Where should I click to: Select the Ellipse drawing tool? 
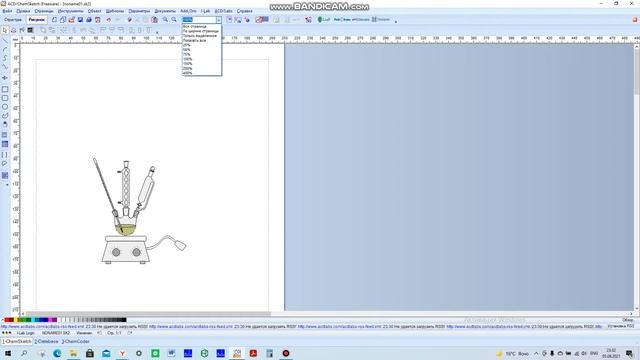pos(4,107)
